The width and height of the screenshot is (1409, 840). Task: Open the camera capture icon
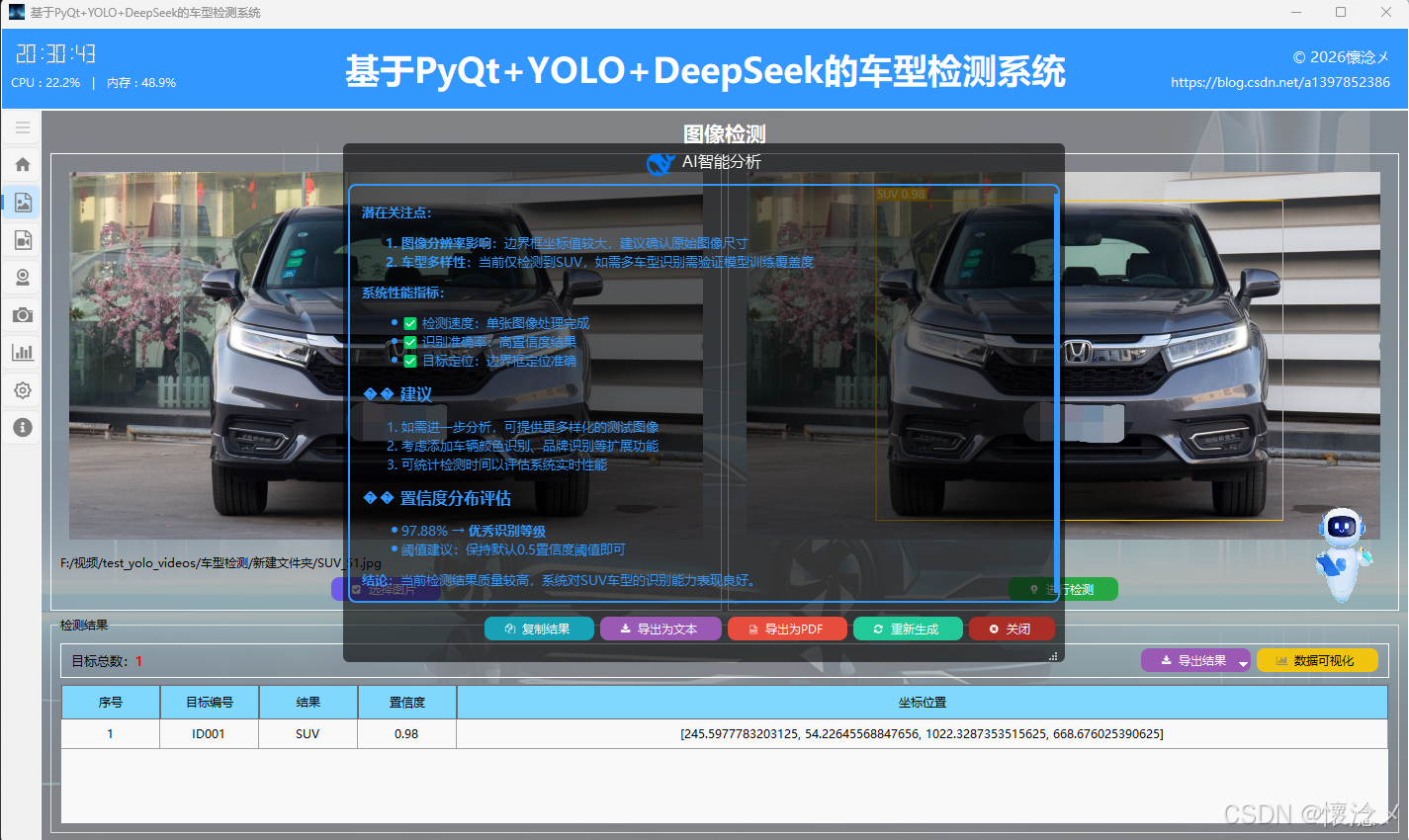[x=23, y=315]
